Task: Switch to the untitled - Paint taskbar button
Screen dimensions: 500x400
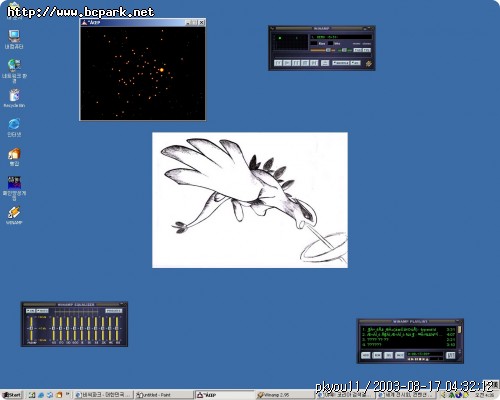Action: click(x=164, y=395)
